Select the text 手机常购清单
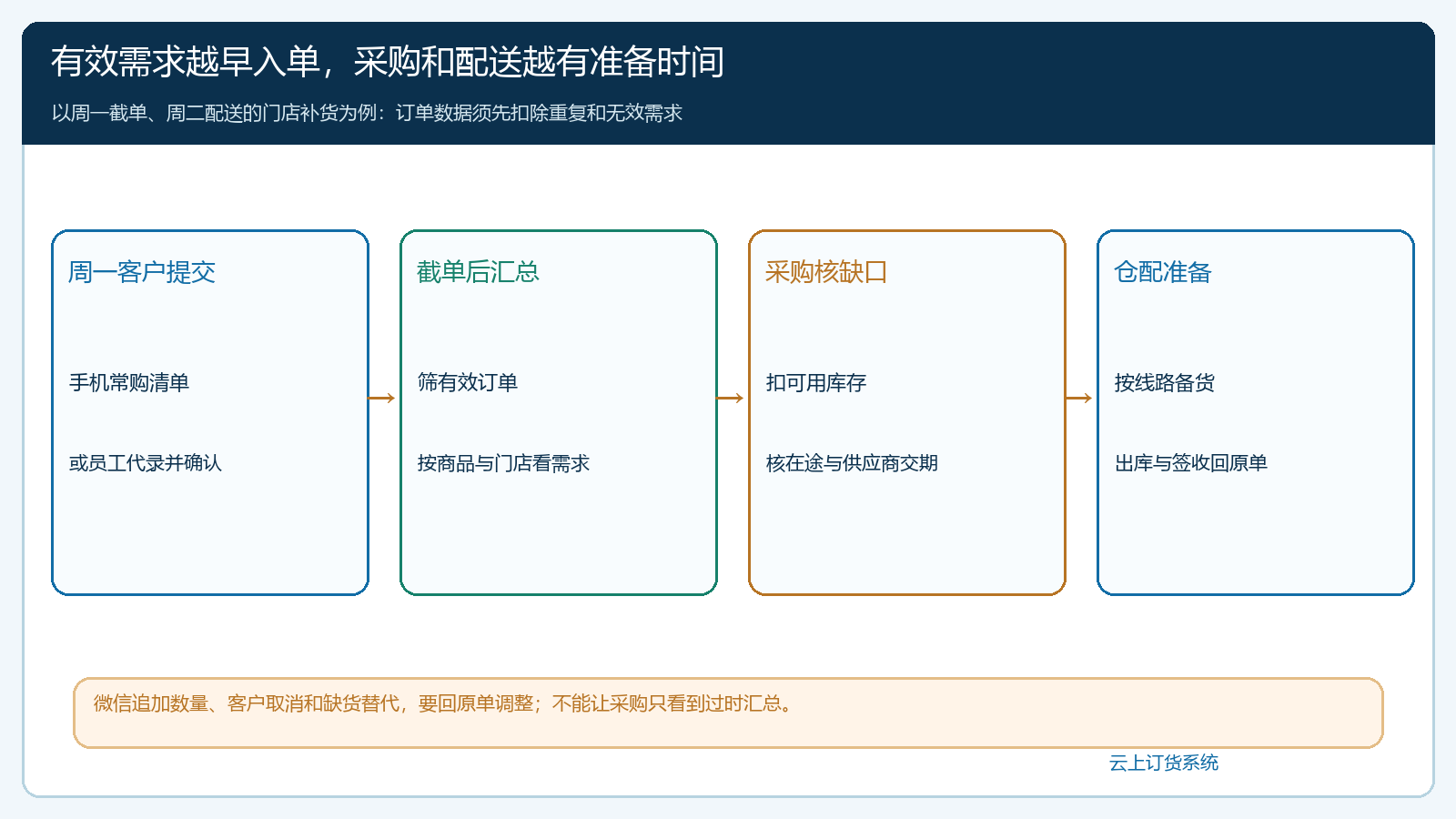The width and height of the screenshot is (1456, 819). coord(129,383)
